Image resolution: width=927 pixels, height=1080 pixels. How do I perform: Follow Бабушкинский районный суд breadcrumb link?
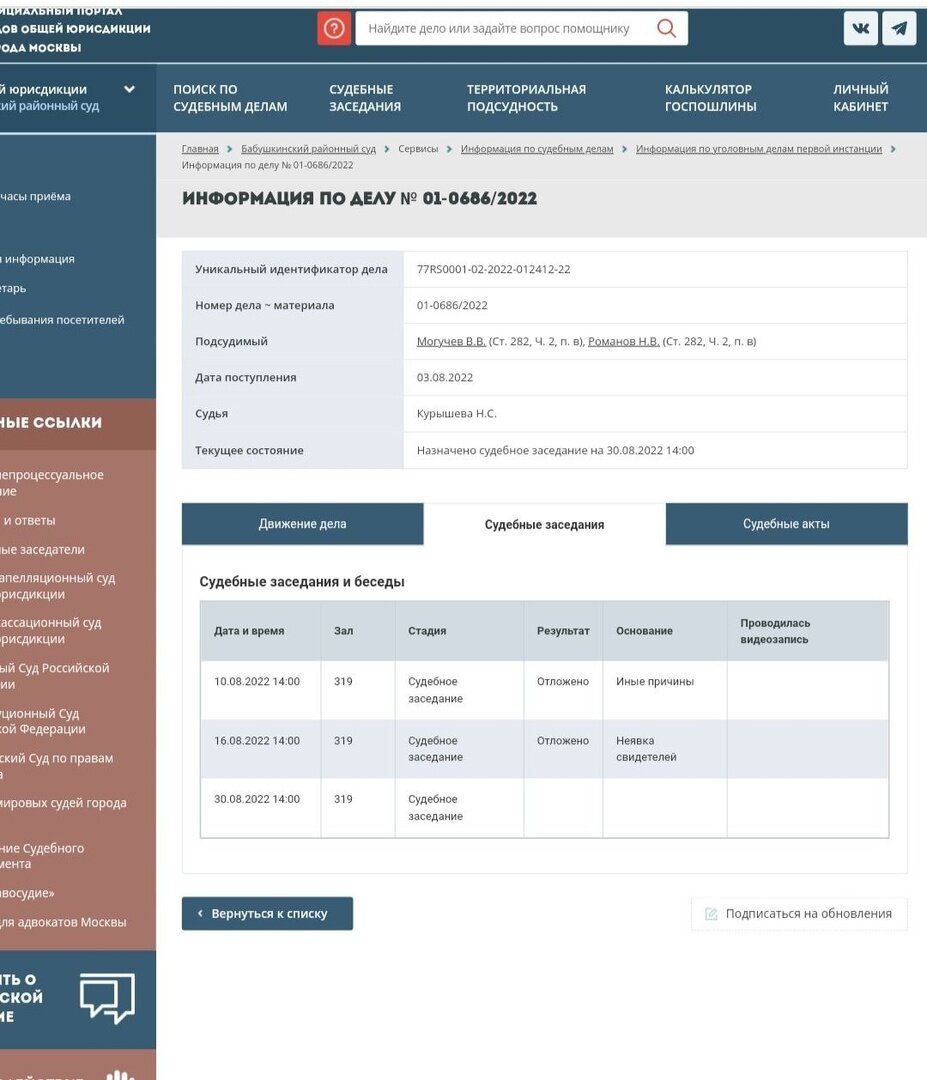pos(309,149)
